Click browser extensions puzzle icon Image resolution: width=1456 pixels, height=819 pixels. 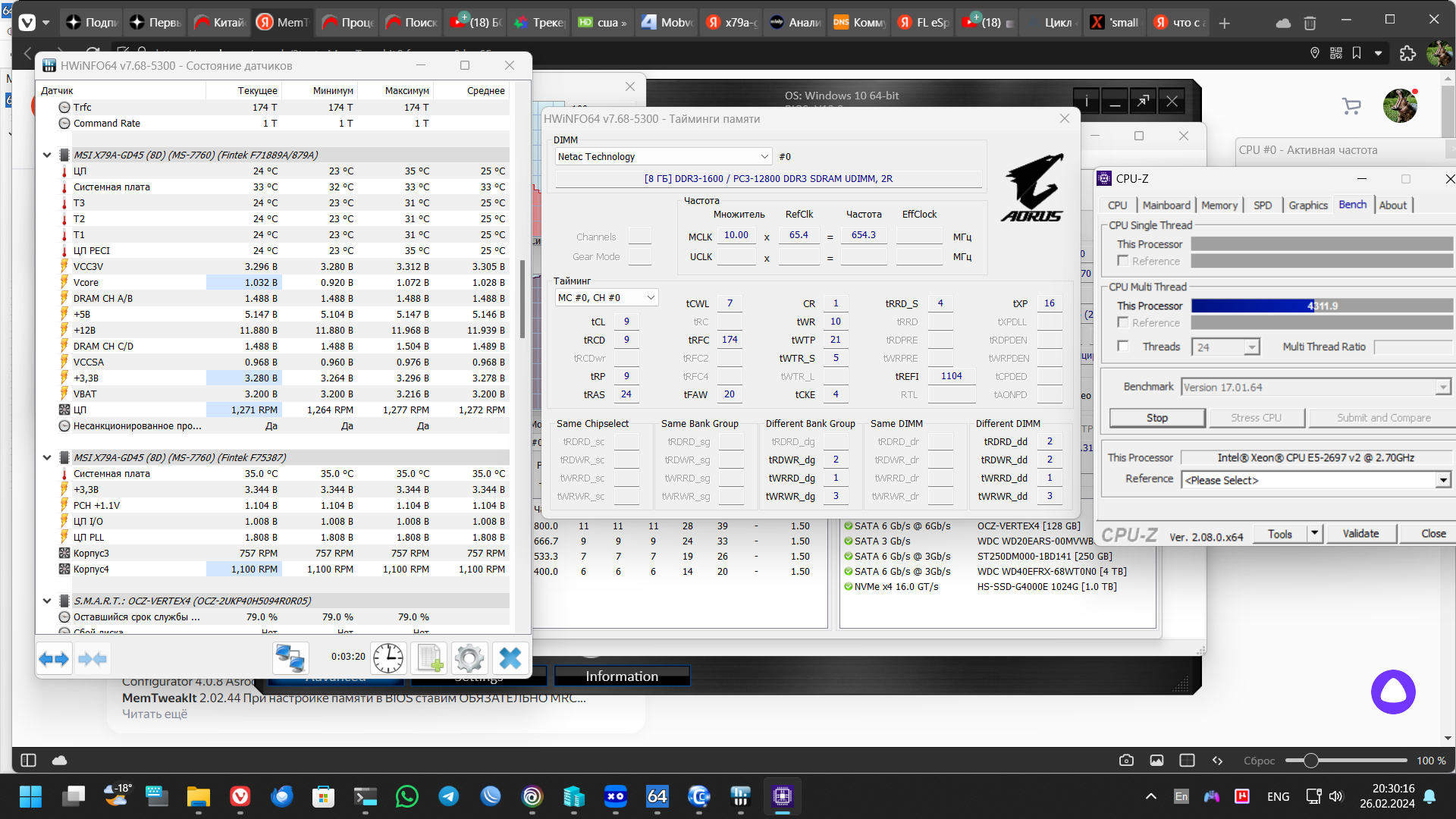[1407, 53]
